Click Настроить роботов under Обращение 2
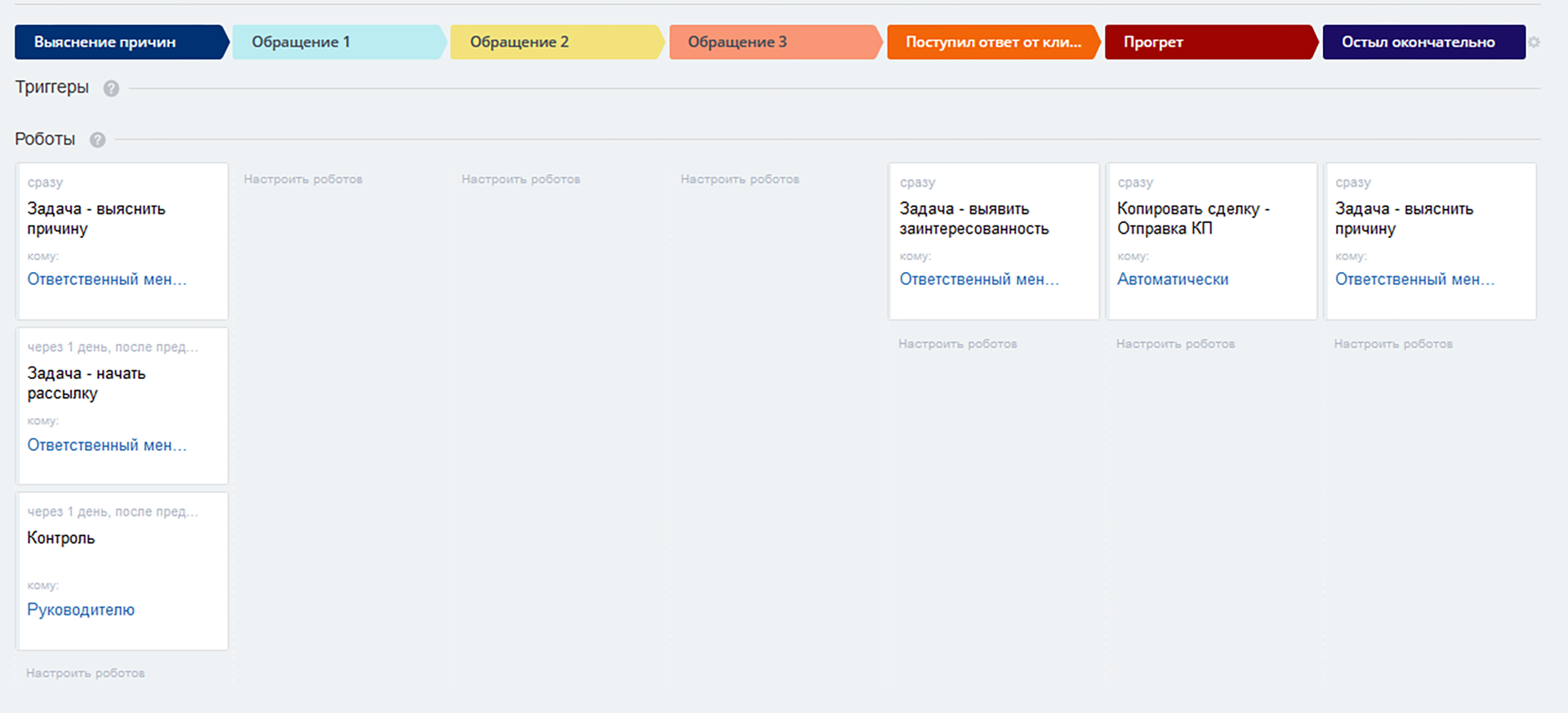 tap(521, 179)
